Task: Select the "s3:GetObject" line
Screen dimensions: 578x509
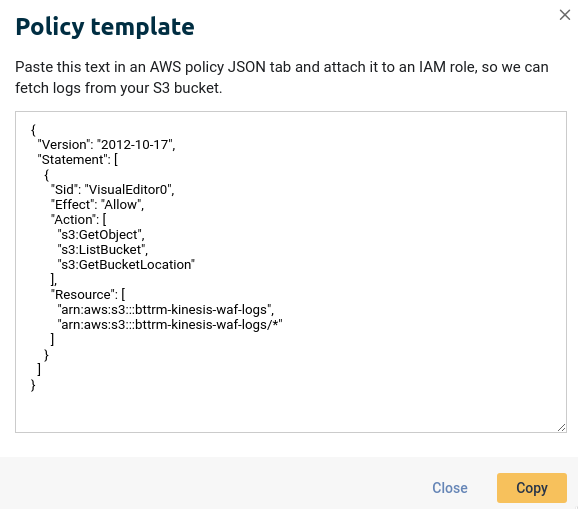Action: click(101, 234)
